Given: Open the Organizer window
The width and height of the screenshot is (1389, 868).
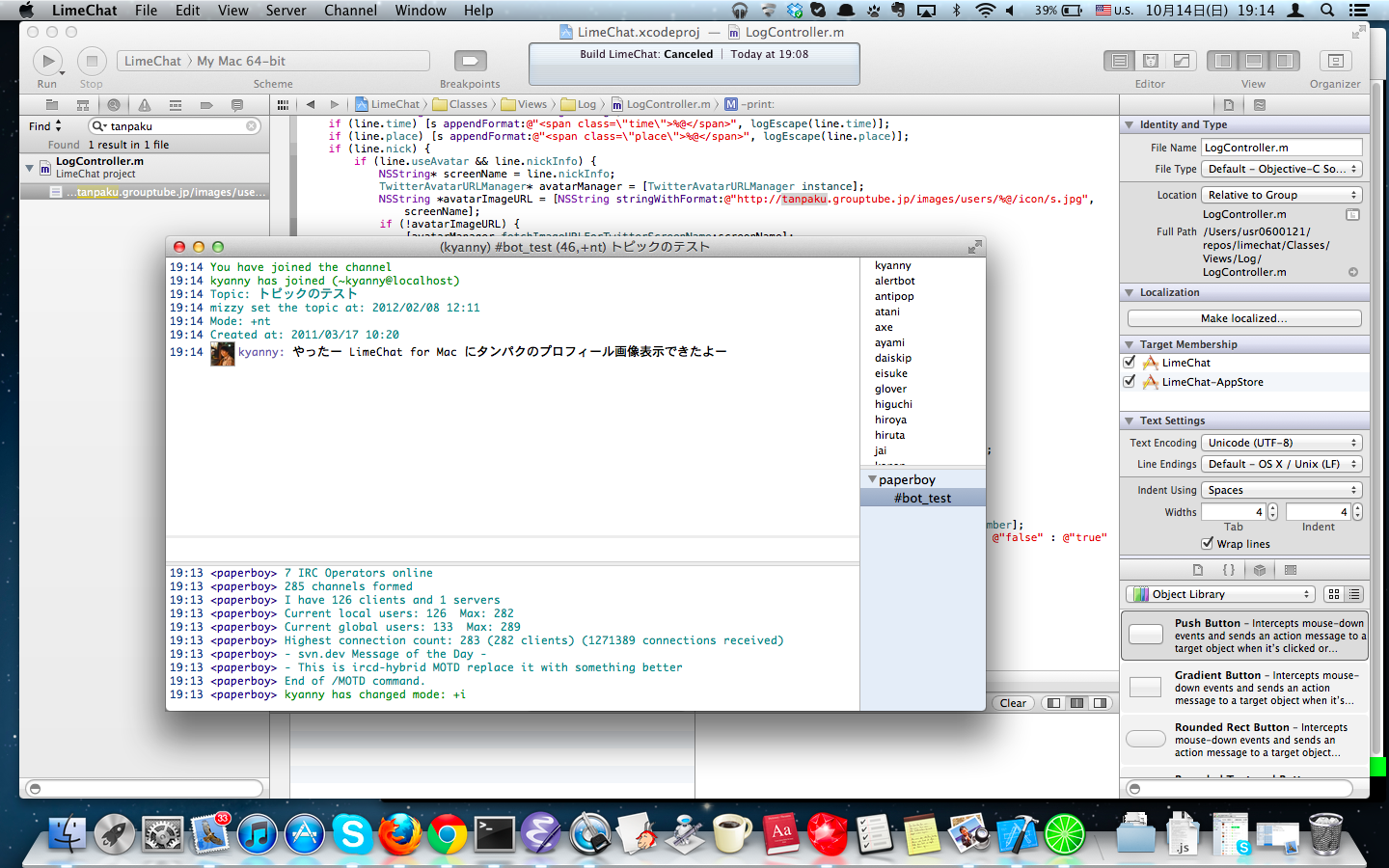Looking at the screenshot, I should click(x=1335, y=61).
